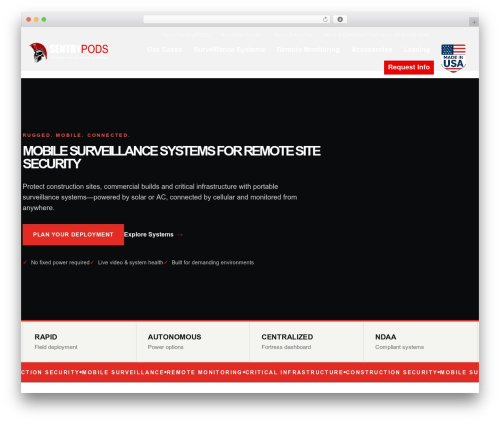Open the About SentryPODS link
The width and height of the screenshot is (500, 423).
[x=186, y=35]
